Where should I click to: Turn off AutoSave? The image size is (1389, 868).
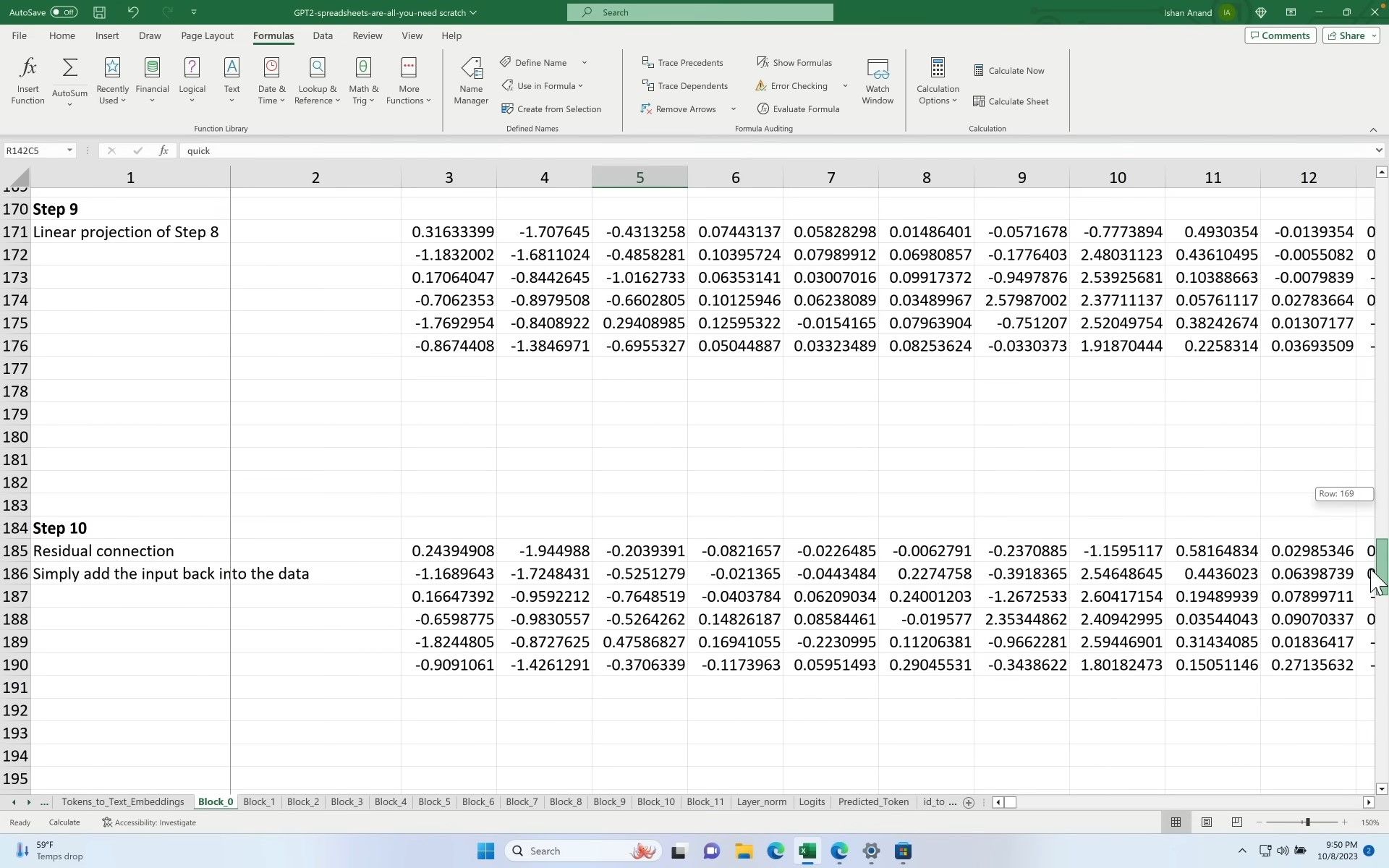[x=62, y=12]
